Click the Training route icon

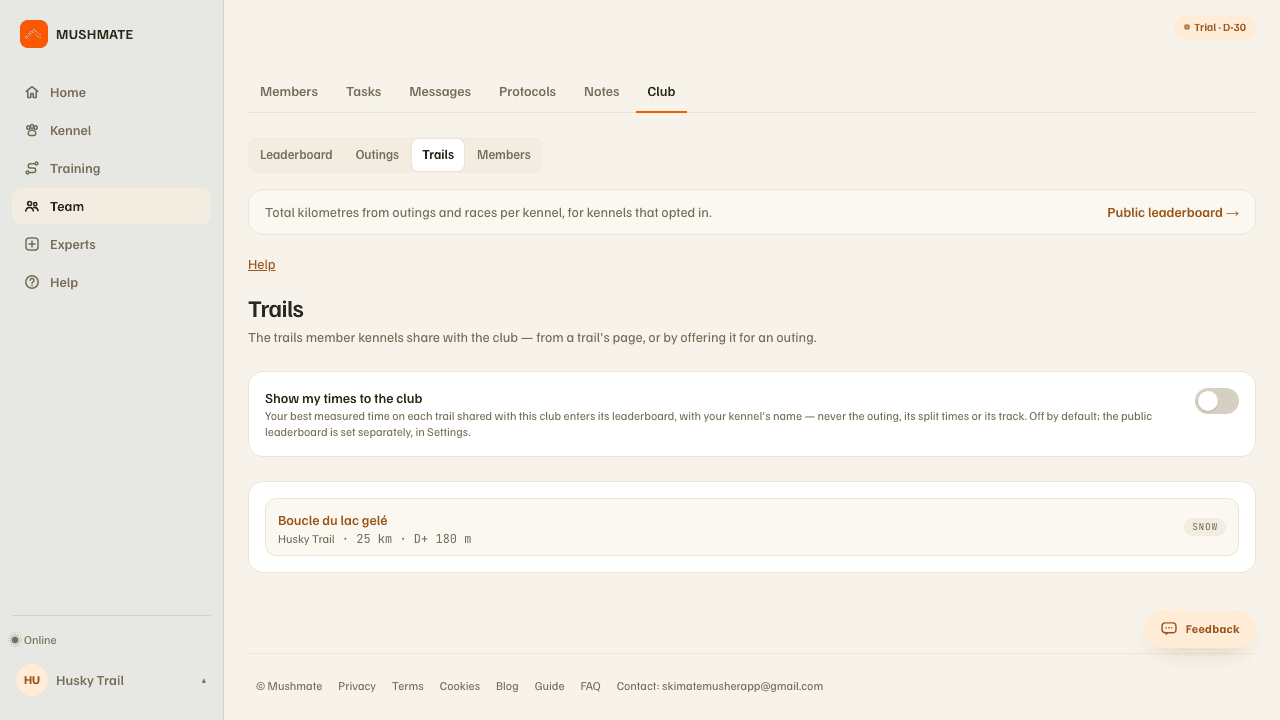[32, 168]
